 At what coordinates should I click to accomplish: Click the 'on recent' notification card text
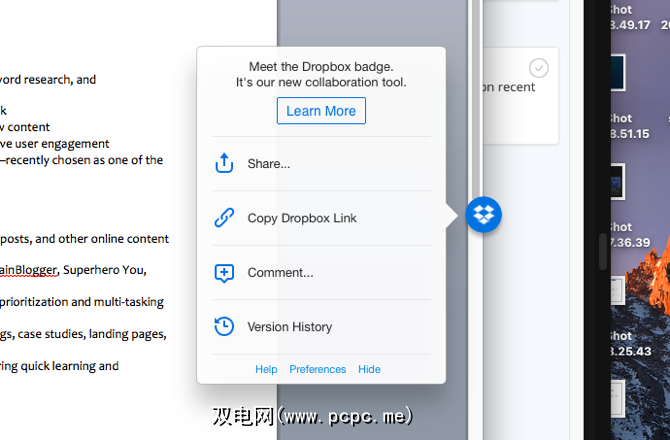[x=507, y=87]
